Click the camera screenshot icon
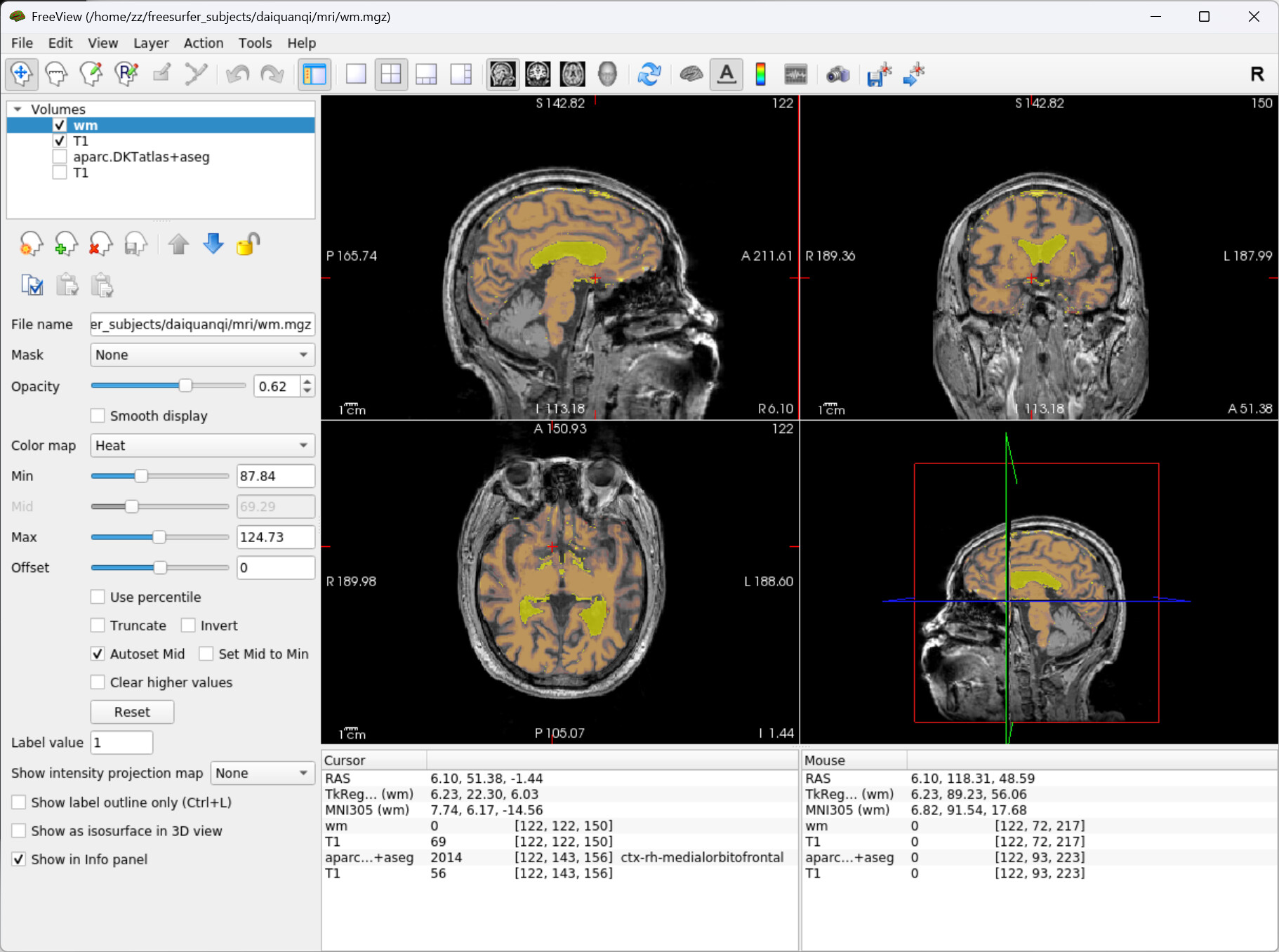1279x952 pixels. (837, 74)
